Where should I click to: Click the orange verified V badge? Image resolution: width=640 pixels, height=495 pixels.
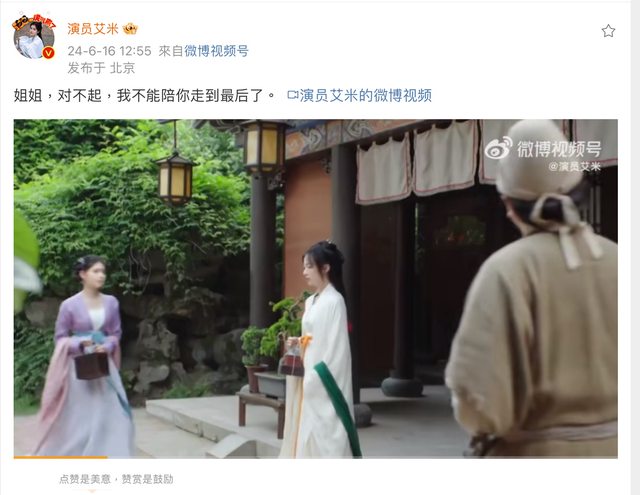49,53
